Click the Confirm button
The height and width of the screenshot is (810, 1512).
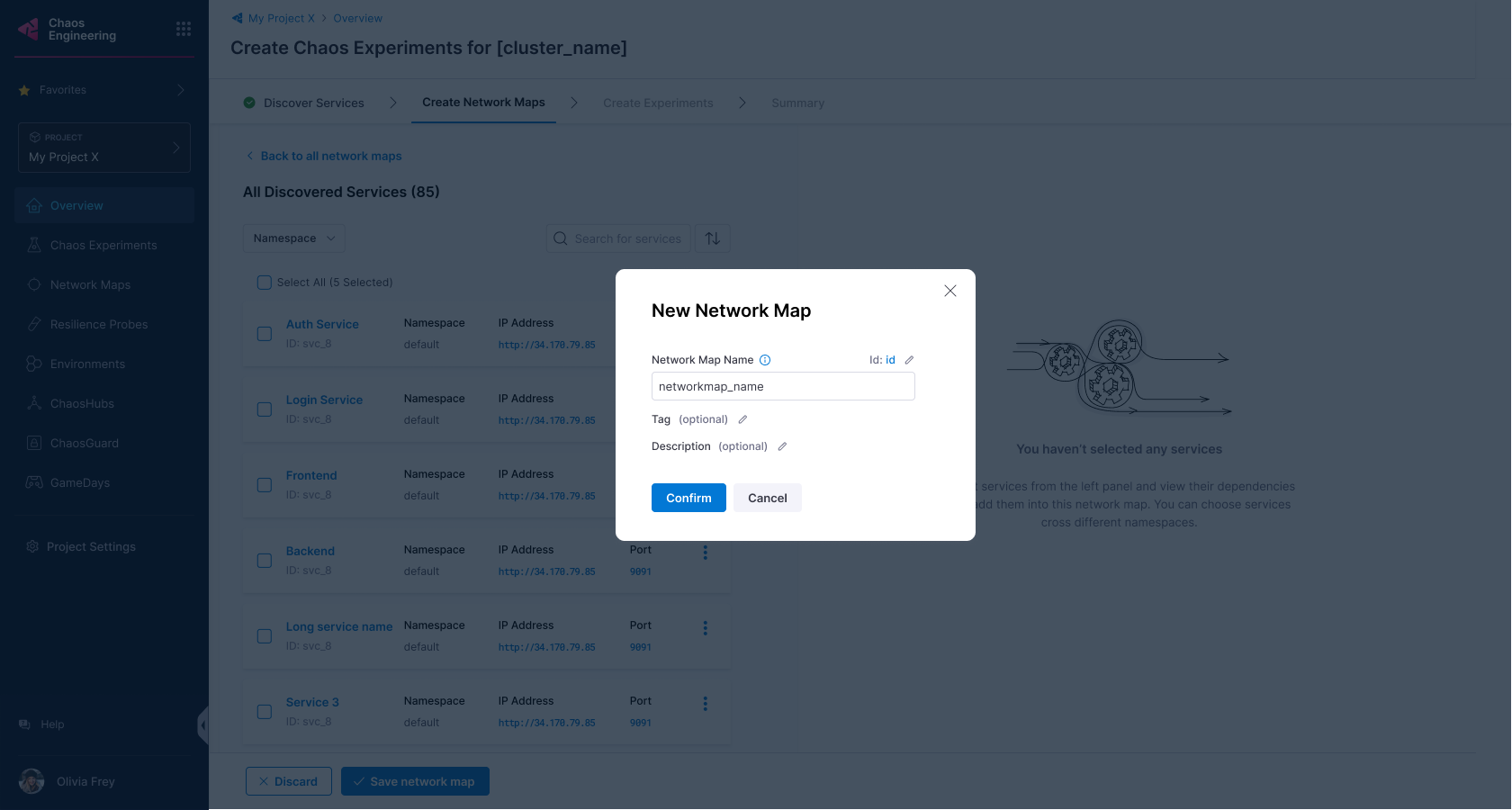pos(688,498)
